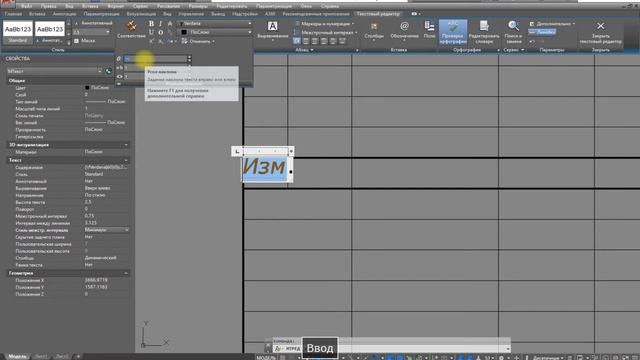Toggle Spell Check (Проверка орфографии)
640x360 pixels.
click(453, 32)
